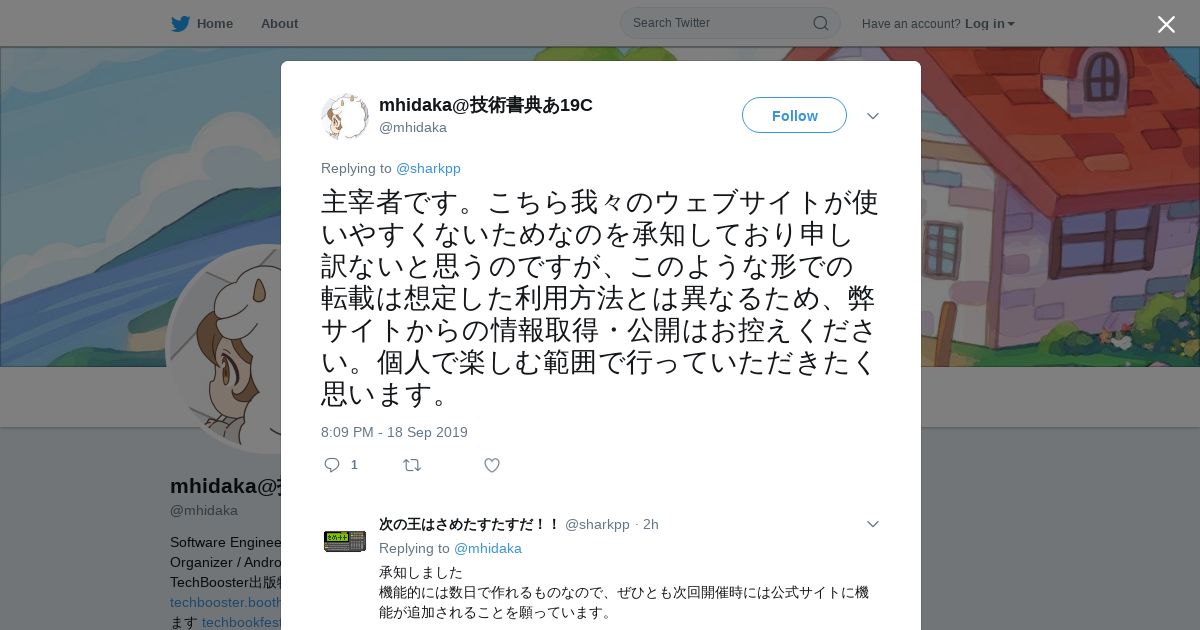
Task: Expand the sharkpp reply options chevron
Action: pos(873,524)
